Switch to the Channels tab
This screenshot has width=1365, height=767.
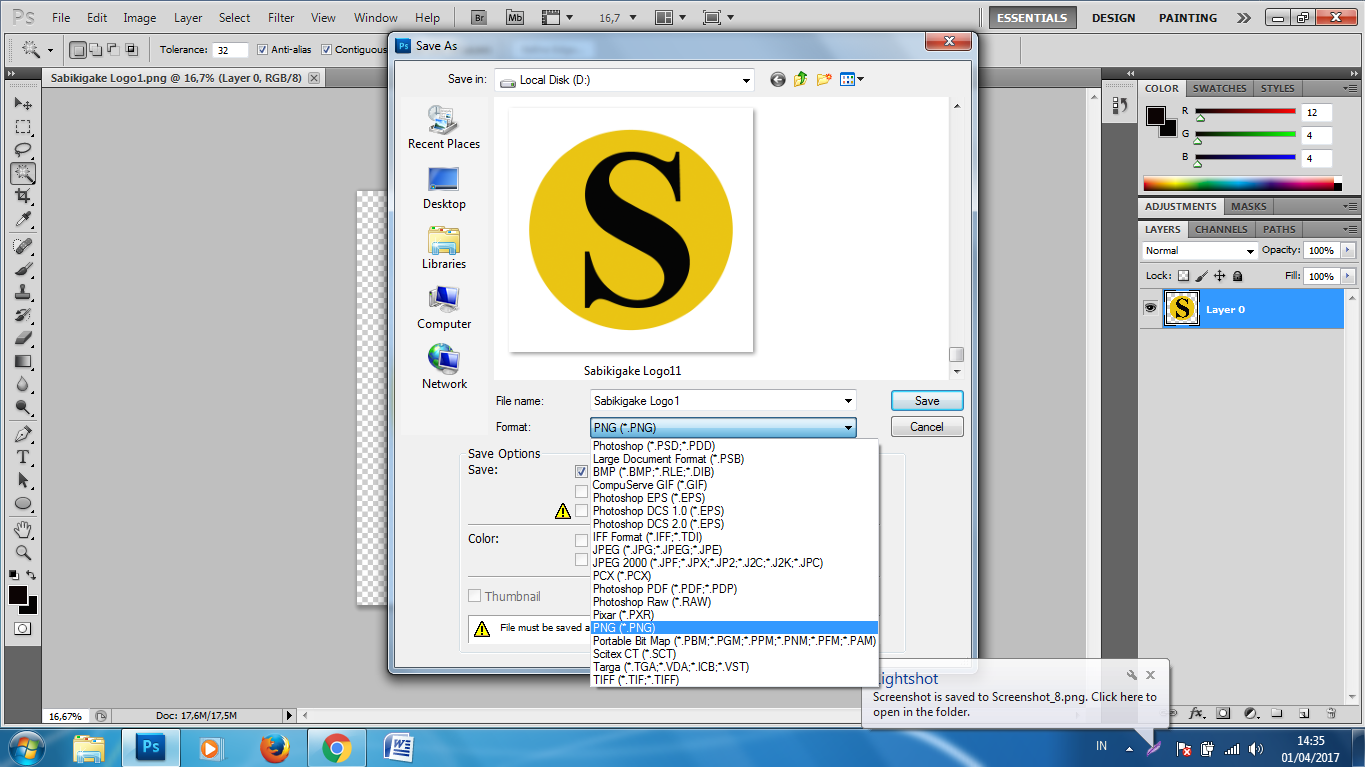tap(1220, 228)
